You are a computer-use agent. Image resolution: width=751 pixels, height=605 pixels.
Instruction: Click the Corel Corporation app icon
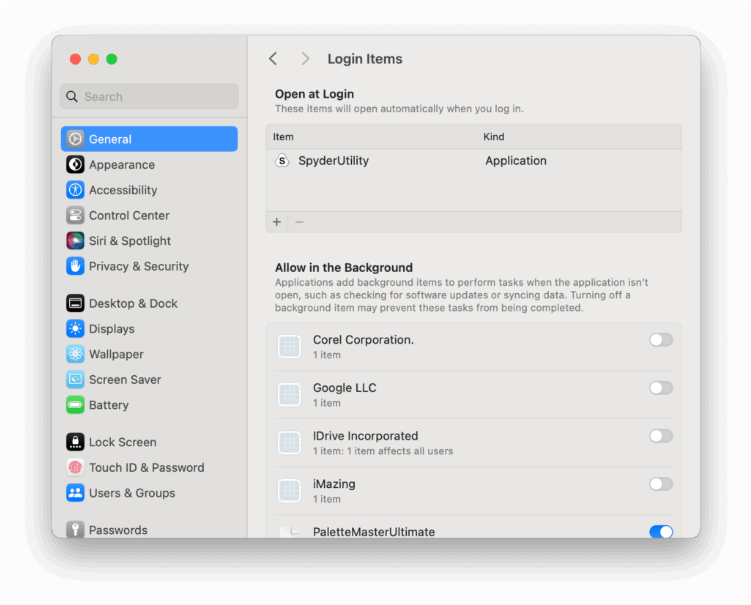pyautogui.click(x=289, y=346)
